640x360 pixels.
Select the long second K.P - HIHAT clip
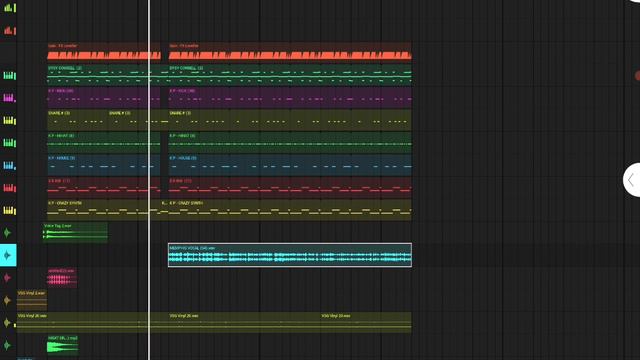point(290,142)
